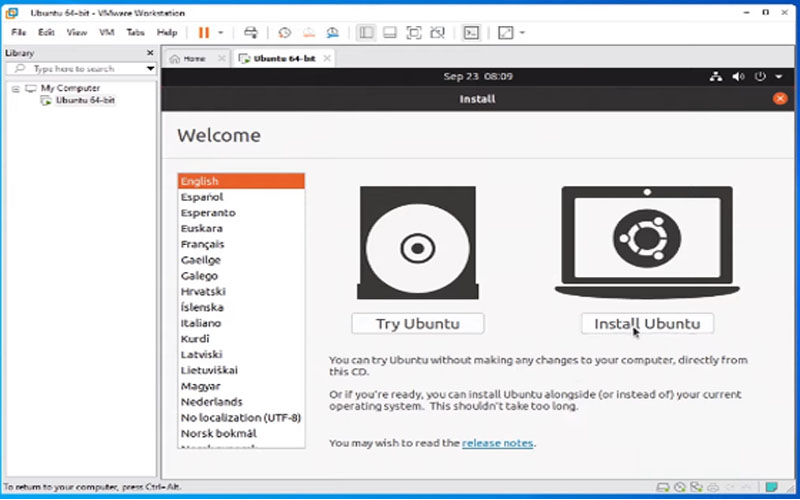Click the stretch guest display icon
Screen dimensions: 800x500
506,33
